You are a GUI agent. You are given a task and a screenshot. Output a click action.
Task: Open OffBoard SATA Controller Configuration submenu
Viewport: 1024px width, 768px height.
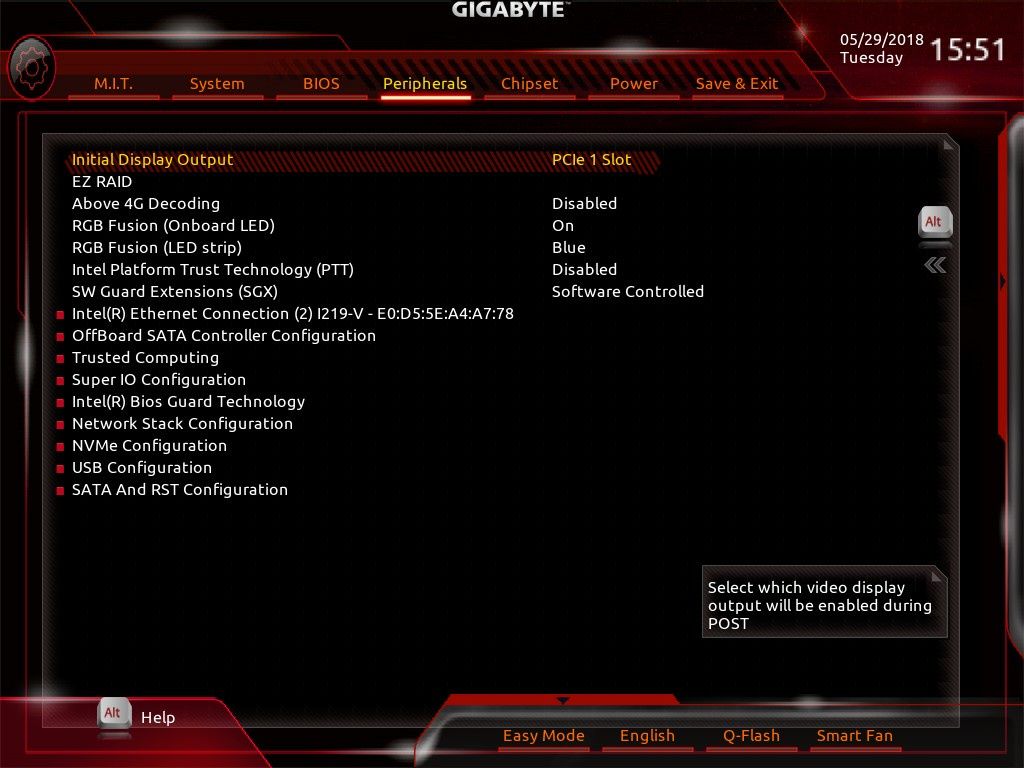point(224,336)
